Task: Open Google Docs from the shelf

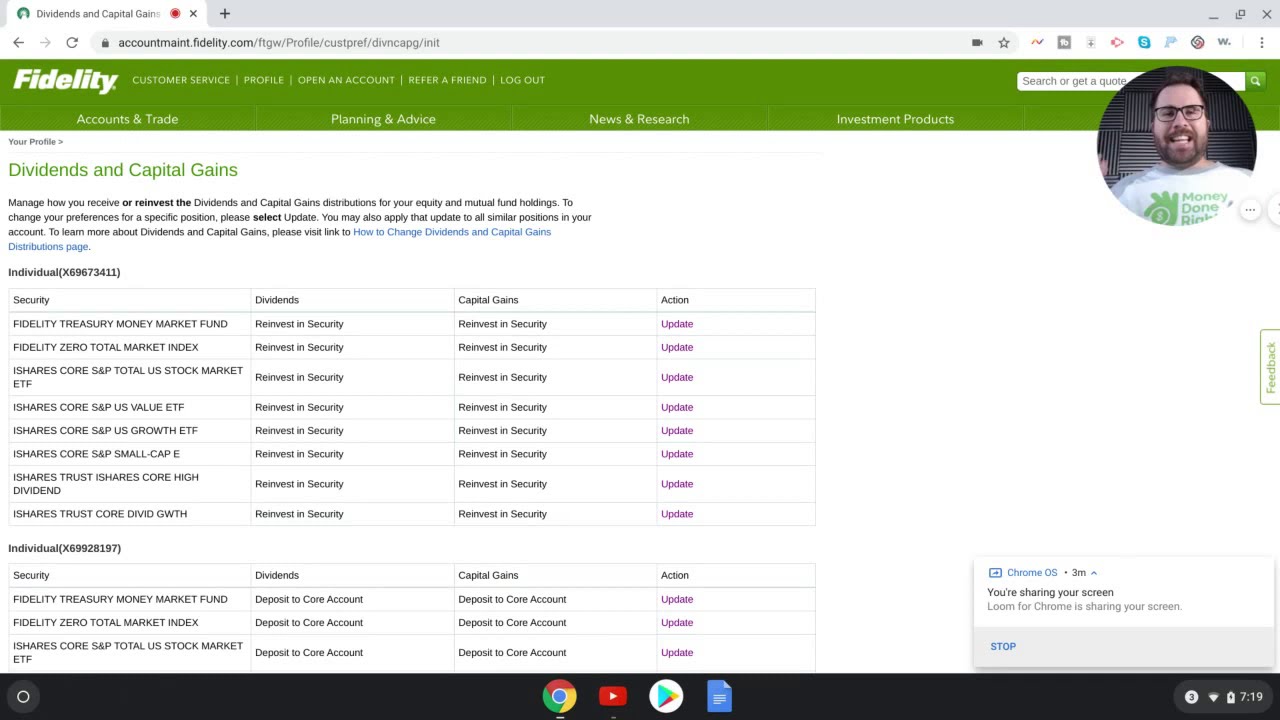Action: click(719, 697)
